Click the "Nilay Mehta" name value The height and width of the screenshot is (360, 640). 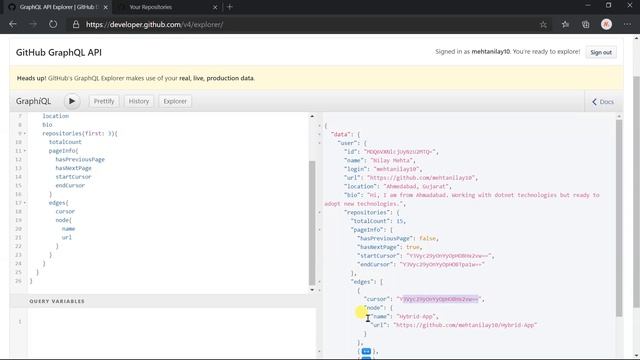(392, 160)
